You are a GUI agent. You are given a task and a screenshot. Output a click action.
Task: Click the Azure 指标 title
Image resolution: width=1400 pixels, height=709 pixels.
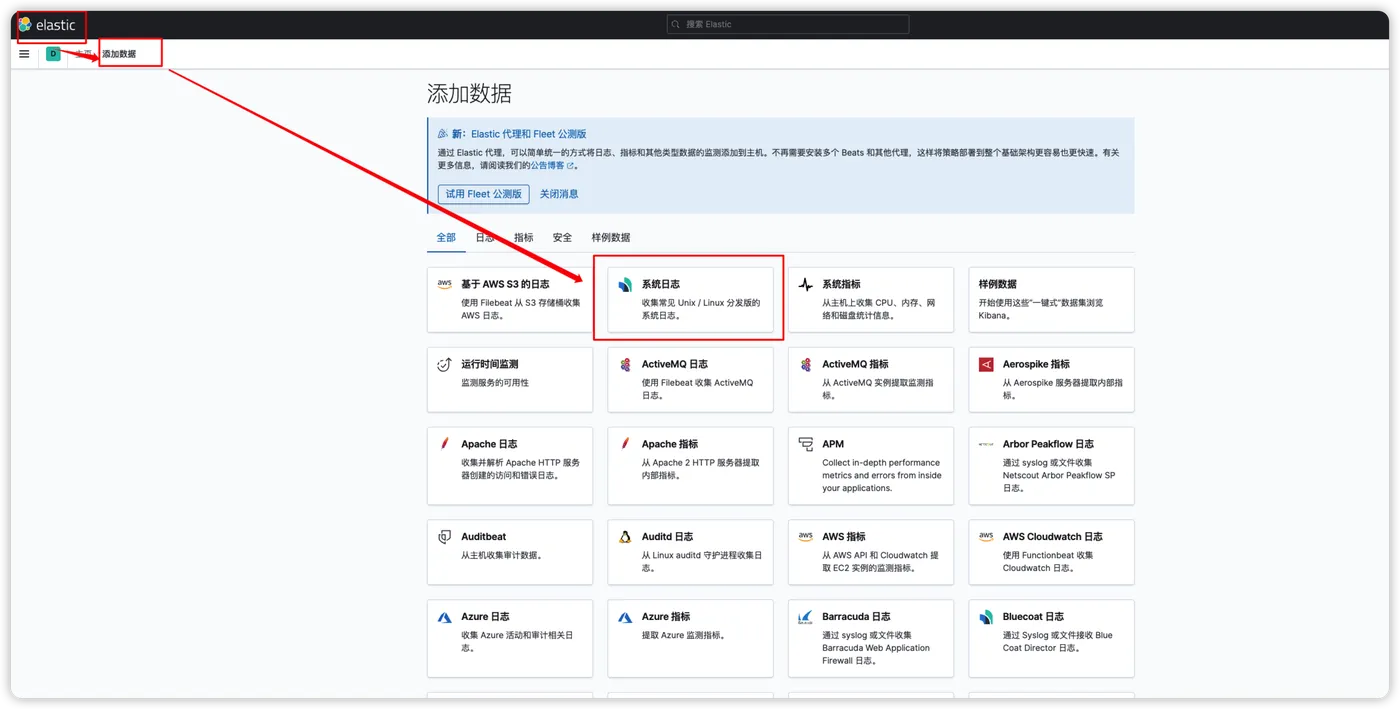point(666,617)
